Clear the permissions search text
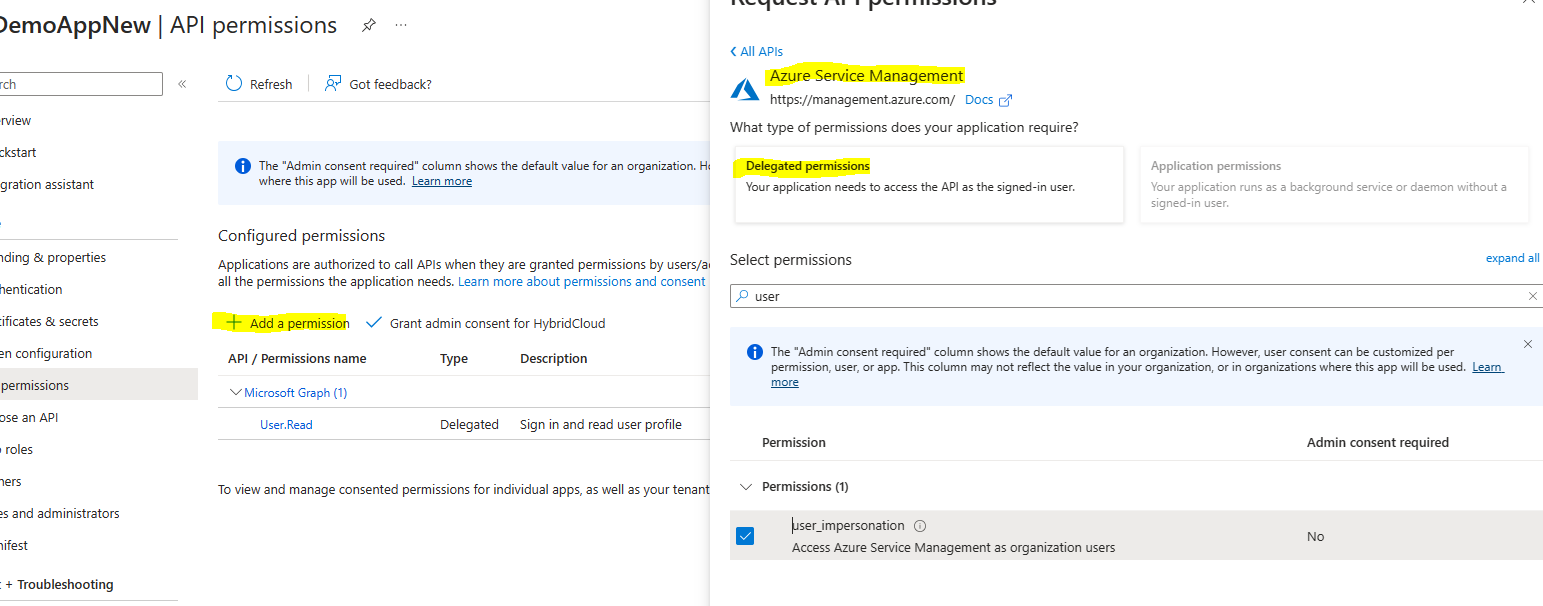 [1532, 296]
